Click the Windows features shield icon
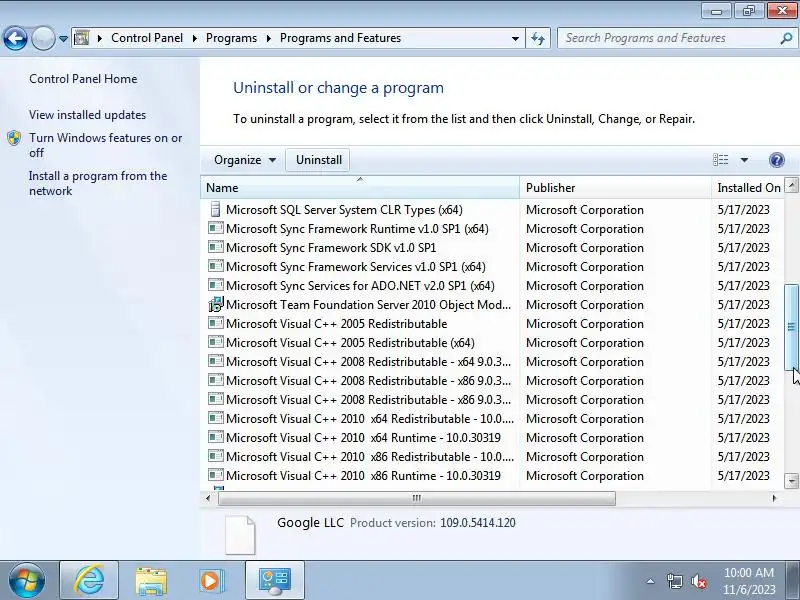The image size is (800, 600). 14,138
